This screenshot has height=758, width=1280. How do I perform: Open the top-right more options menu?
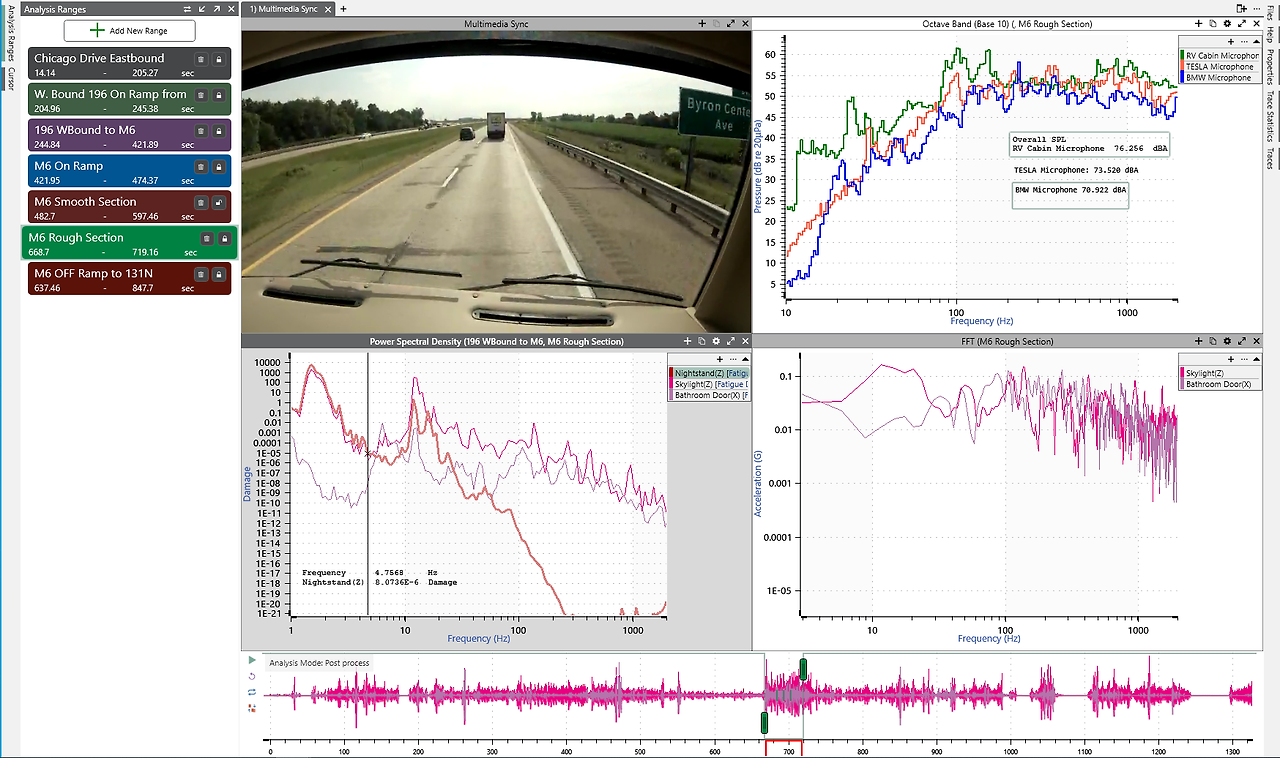pos(1255,8)
